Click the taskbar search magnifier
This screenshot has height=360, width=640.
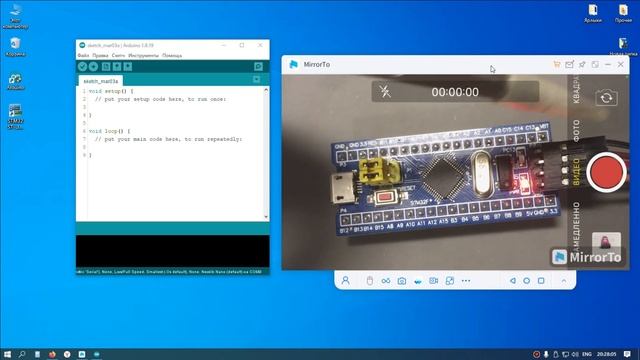[x=22, y=354]
